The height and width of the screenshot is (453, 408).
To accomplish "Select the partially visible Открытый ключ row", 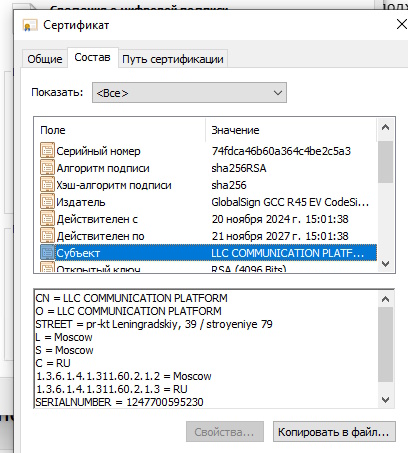I will [208, 267].
